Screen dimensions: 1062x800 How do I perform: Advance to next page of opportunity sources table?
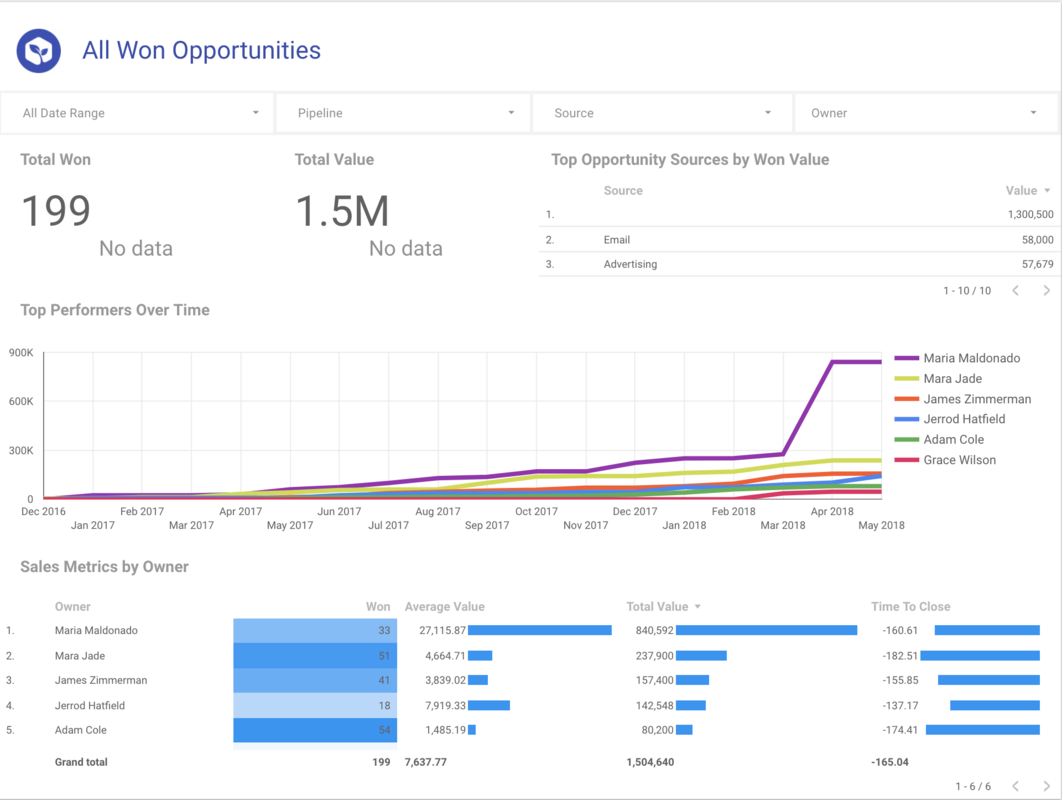pos(1046,290)
